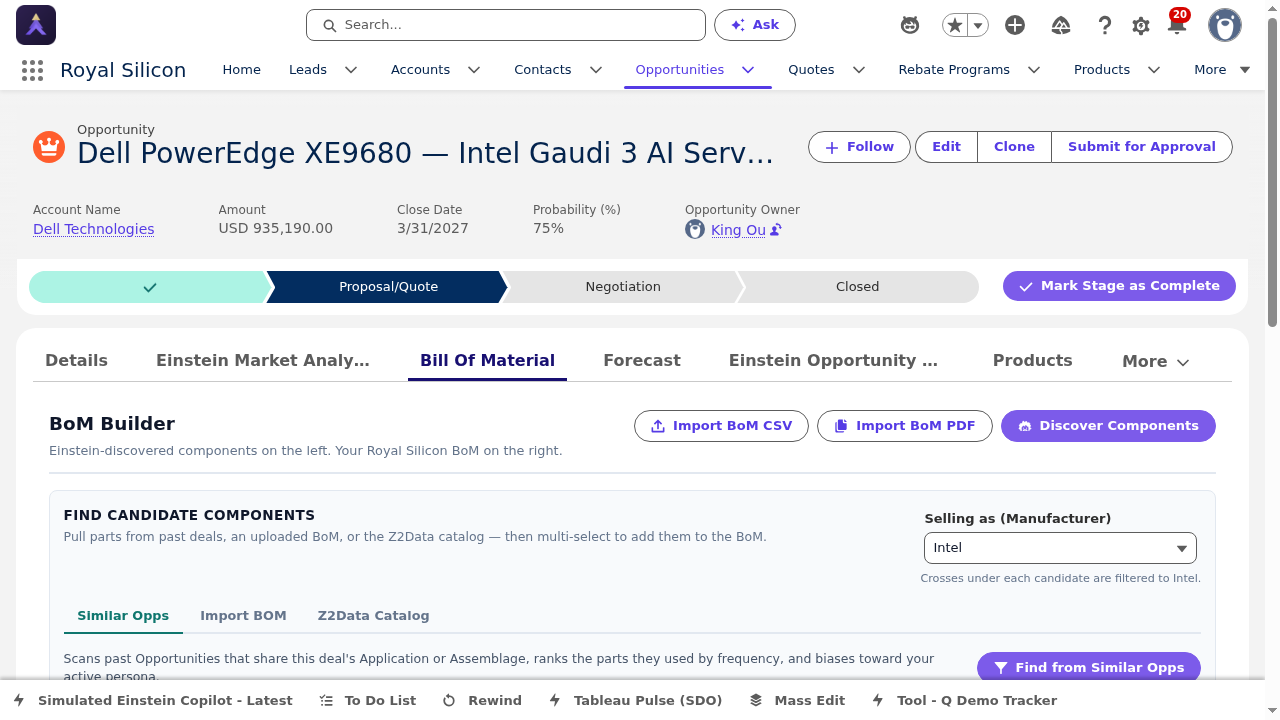Expand the Accounts nav chevron menu
Viewport: 1280px width, 720px height.
(x=474, y=70)
